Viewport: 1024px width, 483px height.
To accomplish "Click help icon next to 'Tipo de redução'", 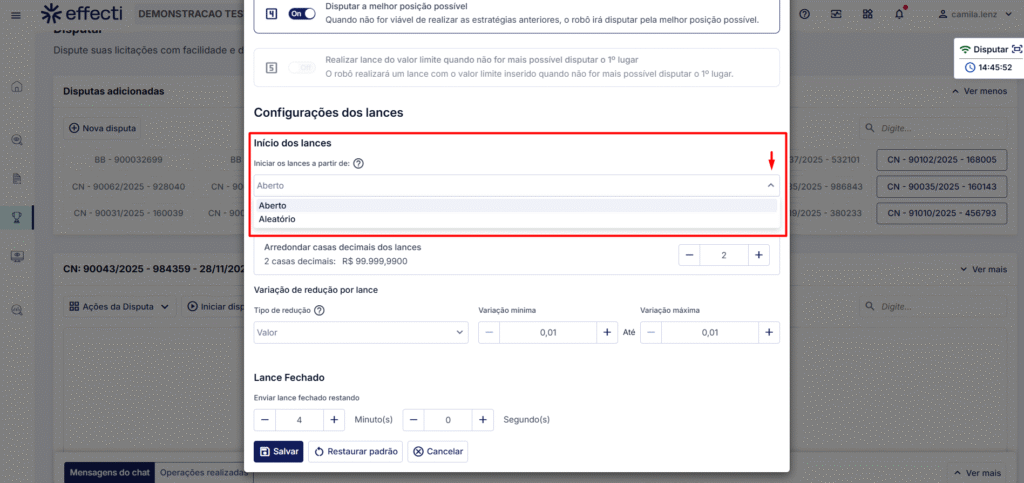I will [320, 310].
